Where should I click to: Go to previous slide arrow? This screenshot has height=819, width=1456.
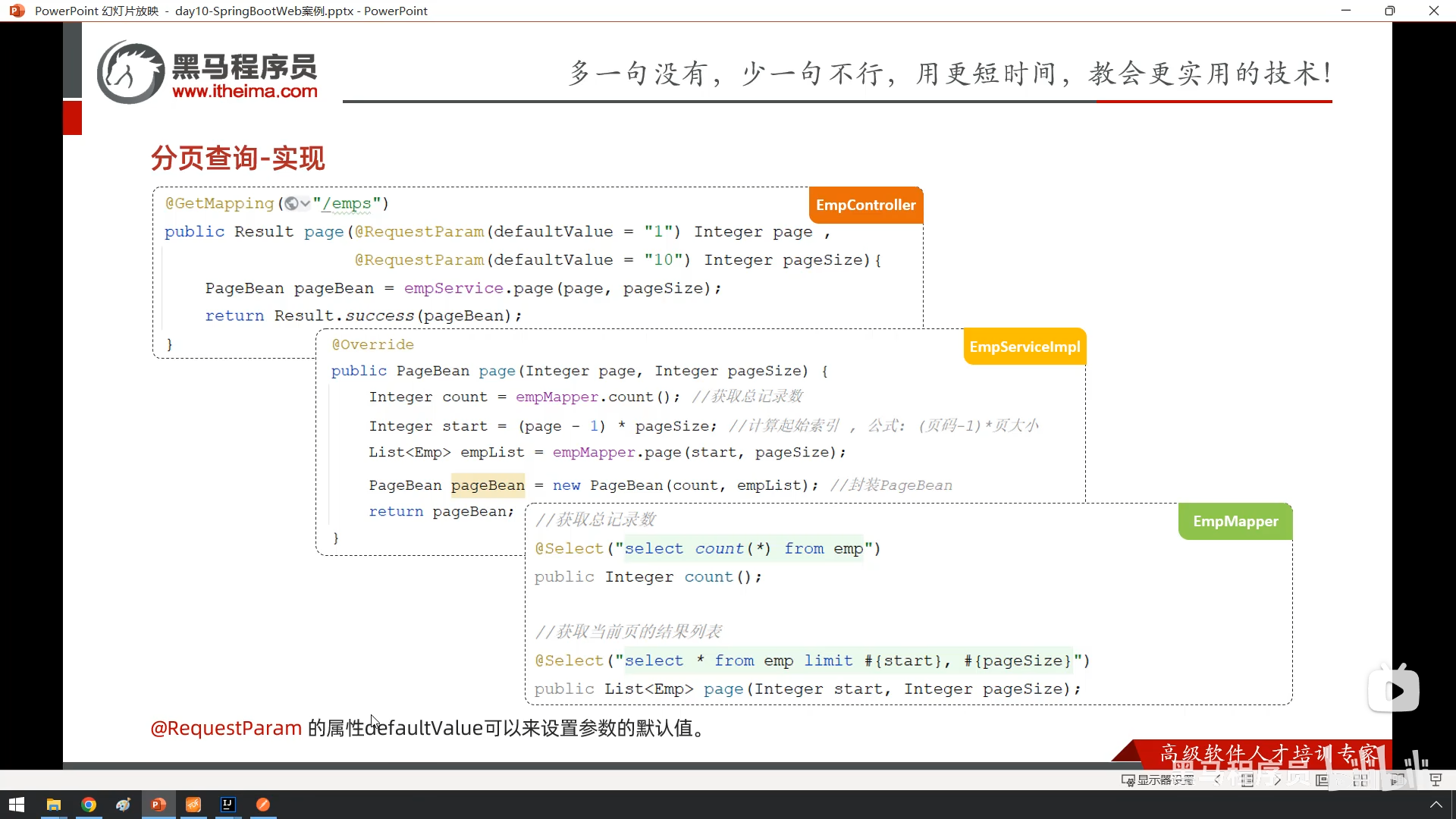[1218, 780]
